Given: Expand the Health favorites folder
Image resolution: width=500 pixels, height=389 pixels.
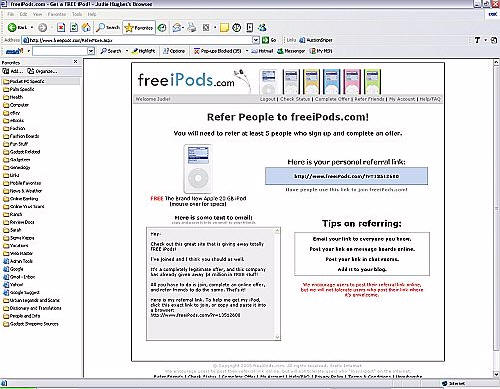Looking at the screenshot, I should [x=13, y=97].
